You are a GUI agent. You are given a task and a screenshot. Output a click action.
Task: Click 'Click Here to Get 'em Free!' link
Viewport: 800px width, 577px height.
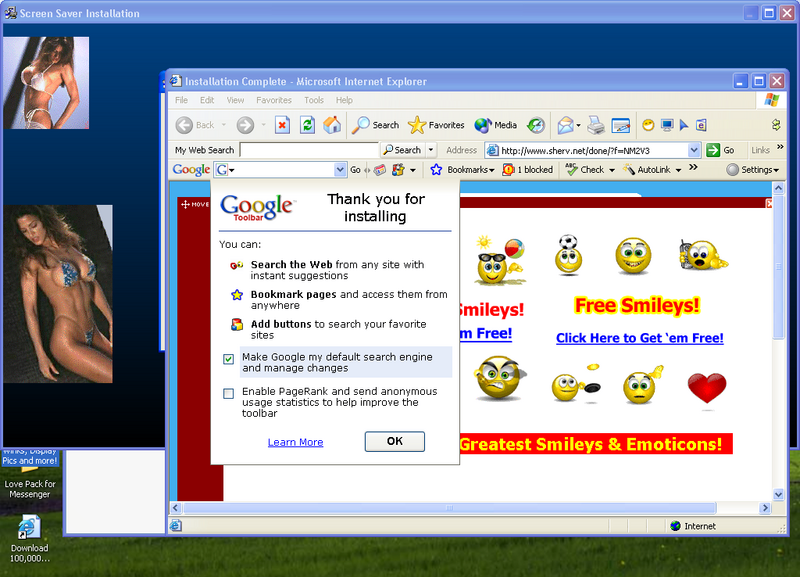coord(639,338)
